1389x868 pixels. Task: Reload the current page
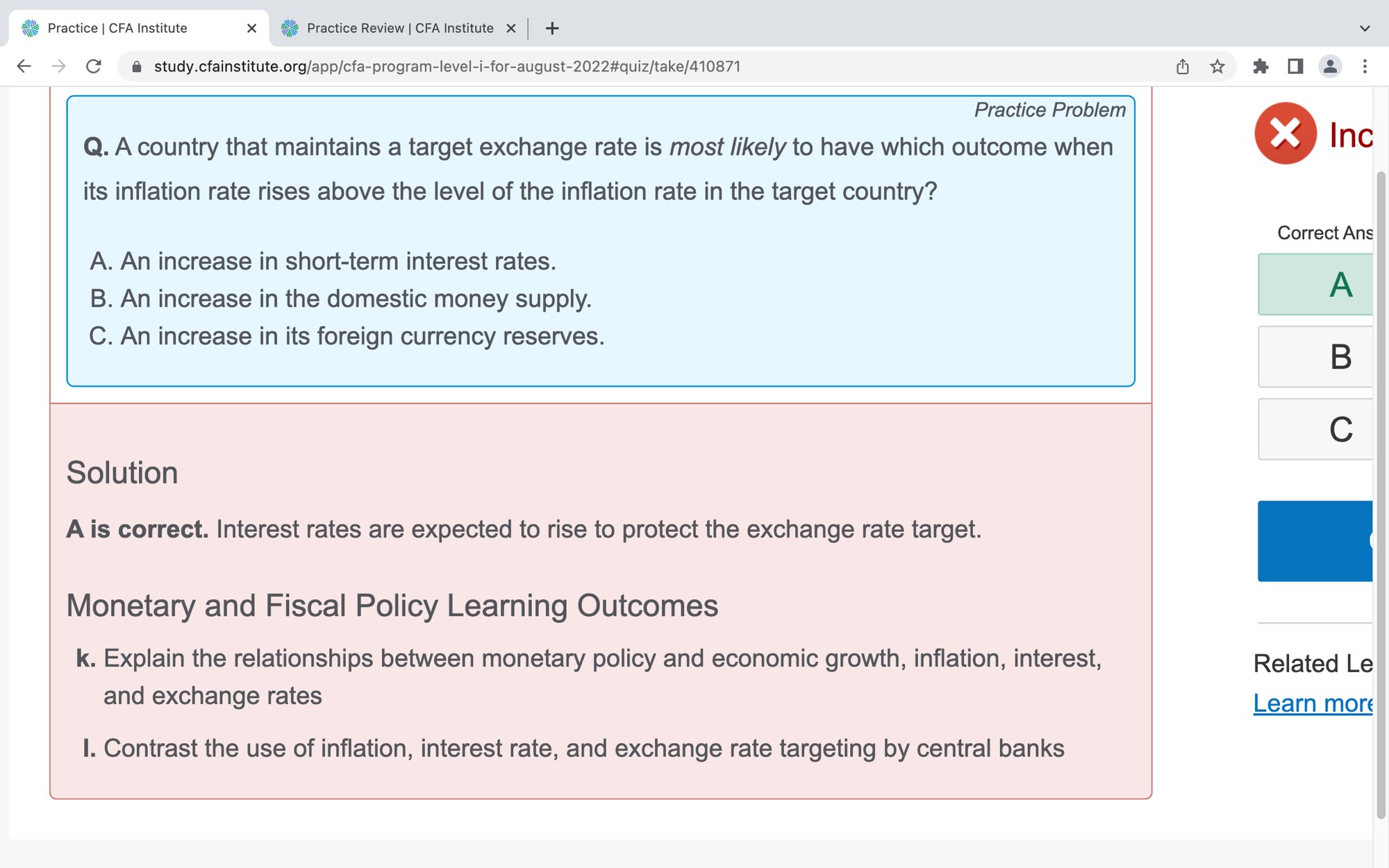[94, 67]
